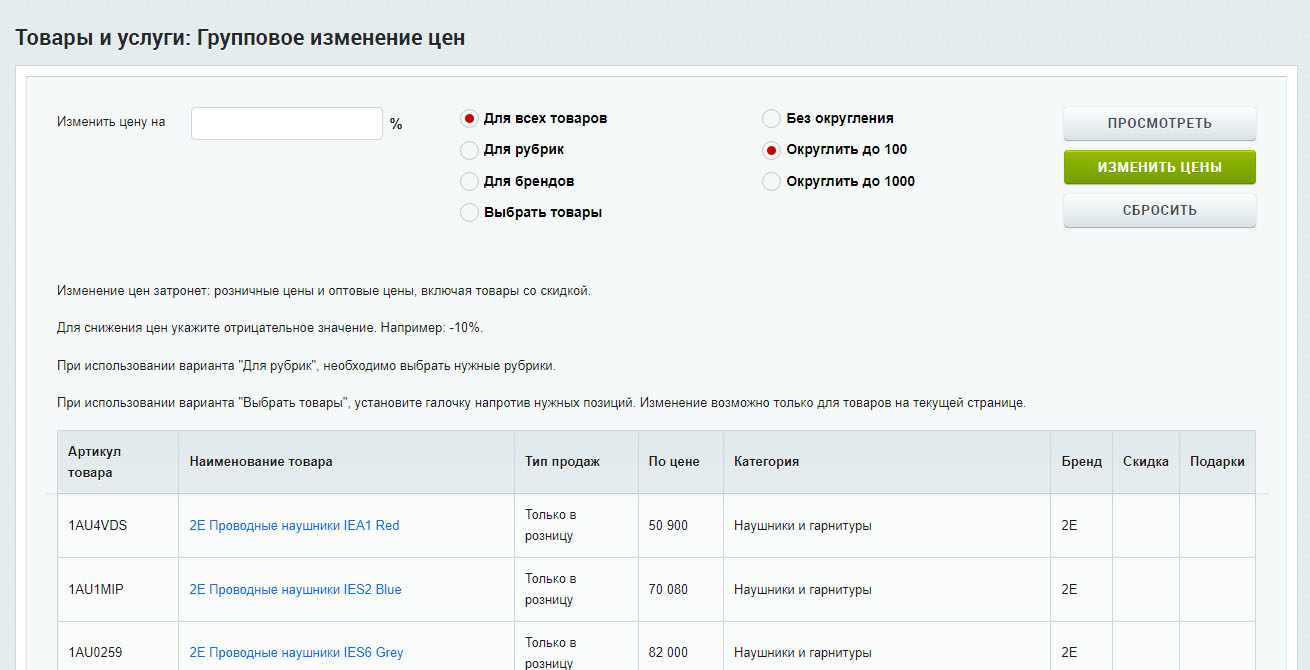1310x670 pixels.
Task: Select the "Для брендов" radio option
Action: [469, 182]
